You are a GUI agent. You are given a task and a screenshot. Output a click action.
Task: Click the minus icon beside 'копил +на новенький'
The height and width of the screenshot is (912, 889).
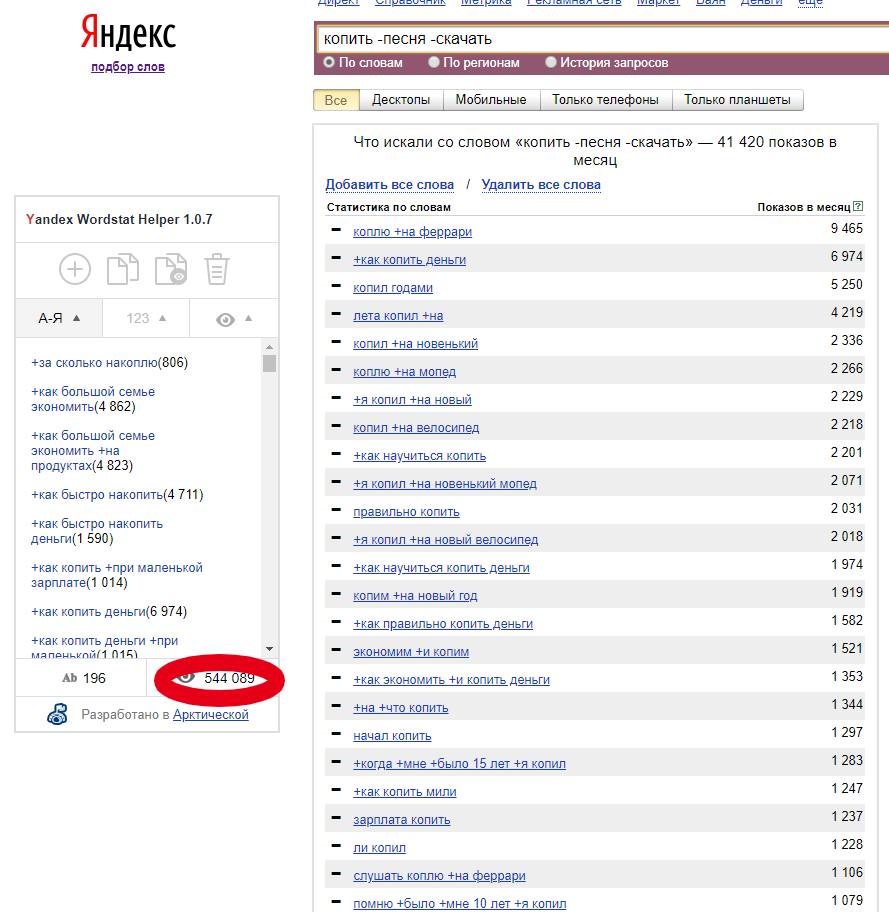(x=336, y=341)
